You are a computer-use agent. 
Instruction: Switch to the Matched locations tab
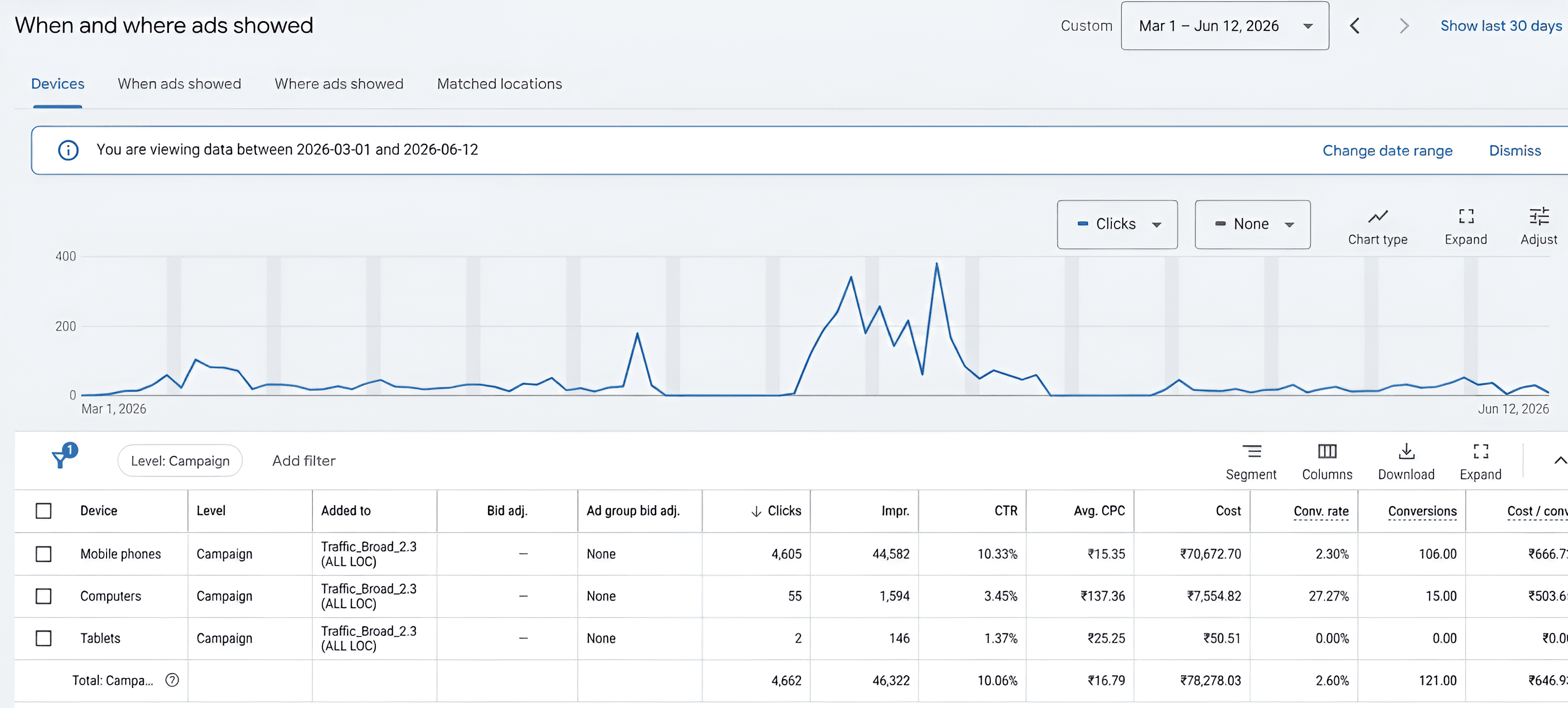[499, 83]
